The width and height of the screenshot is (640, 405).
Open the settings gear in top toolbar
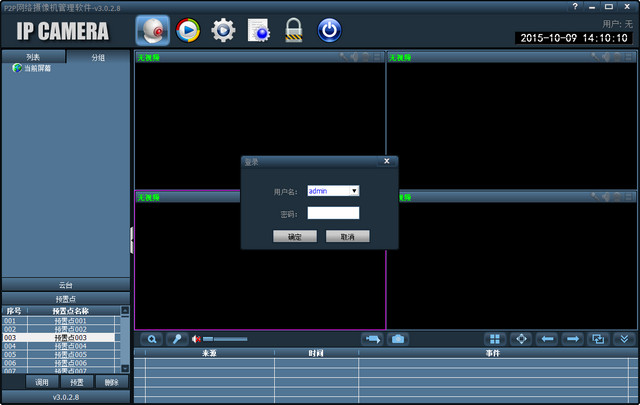223,30
